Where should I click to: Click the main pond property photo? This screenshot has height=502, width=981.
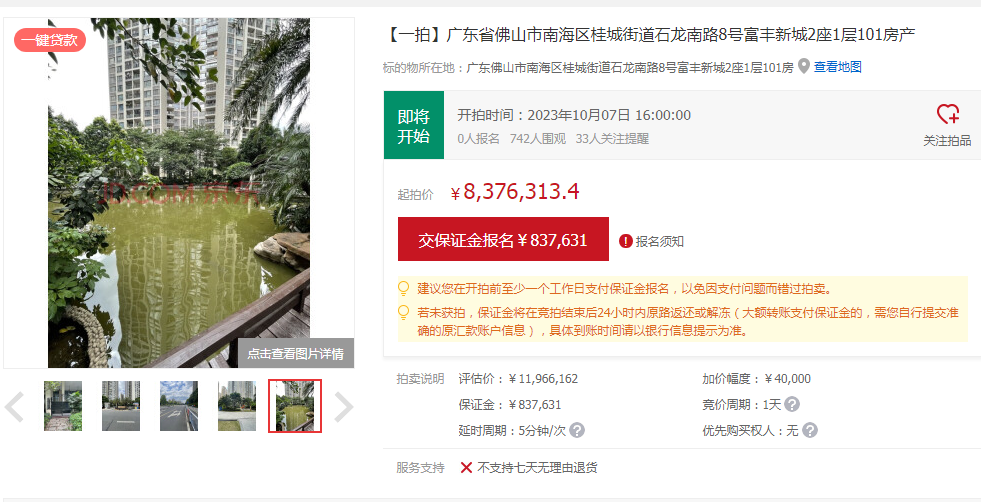(x=179, y=193)
